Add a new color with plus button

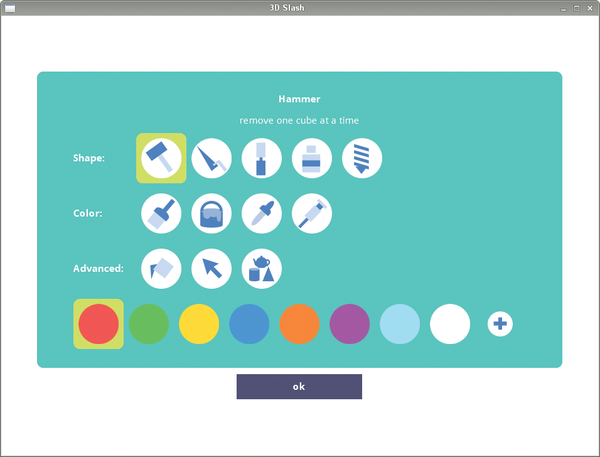coord(500,324)
